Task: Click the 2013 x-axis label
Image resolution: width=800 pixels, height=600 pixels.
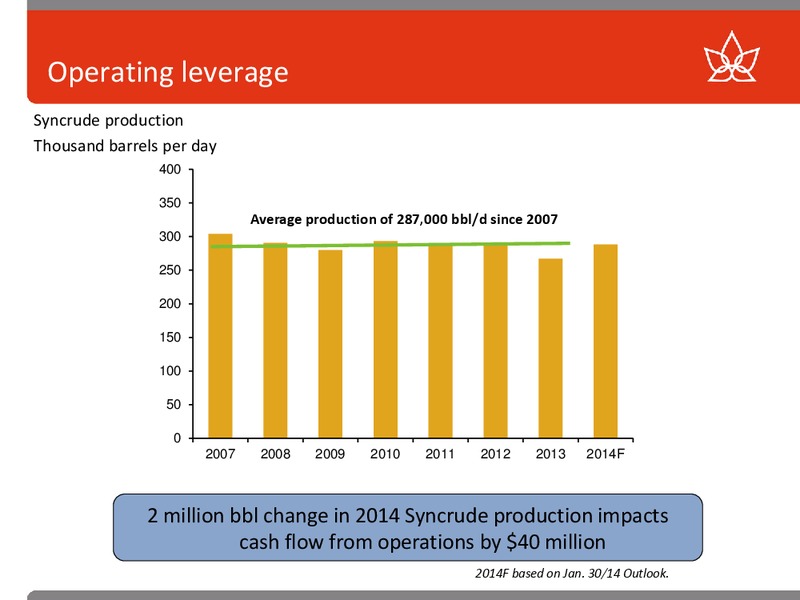Action: pos(551,454)
